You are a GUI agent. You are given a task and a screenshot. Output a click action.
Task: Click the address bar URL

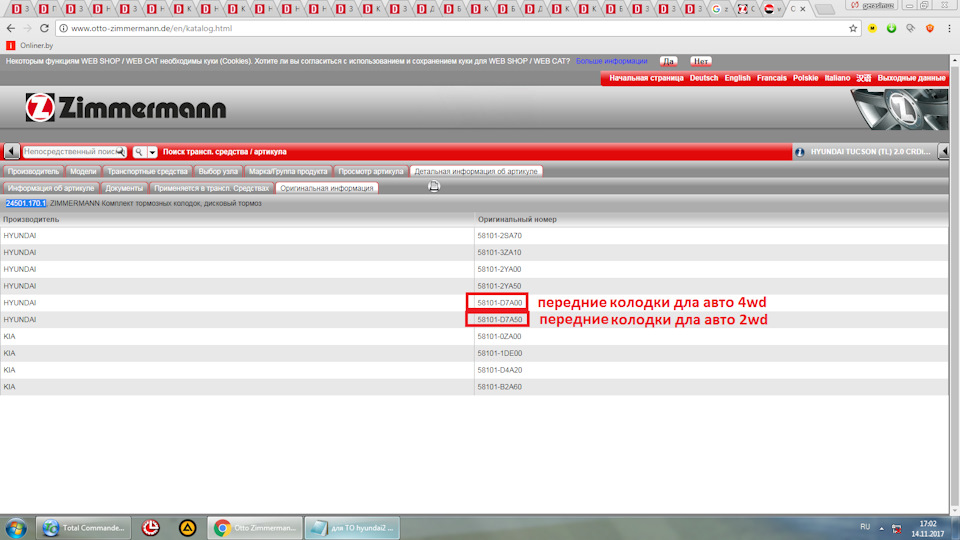click(x=151, y=28)
